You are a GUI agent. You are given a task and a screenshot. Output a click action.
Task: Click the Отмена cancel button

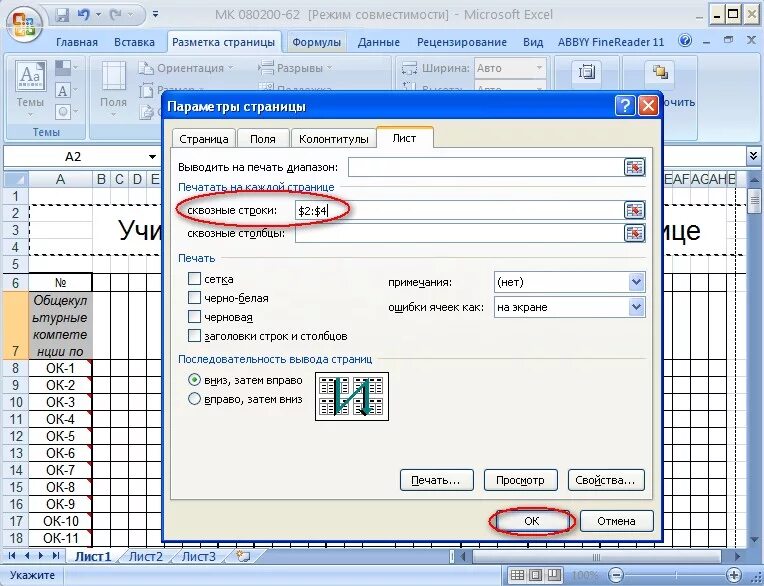pos(616,521)
